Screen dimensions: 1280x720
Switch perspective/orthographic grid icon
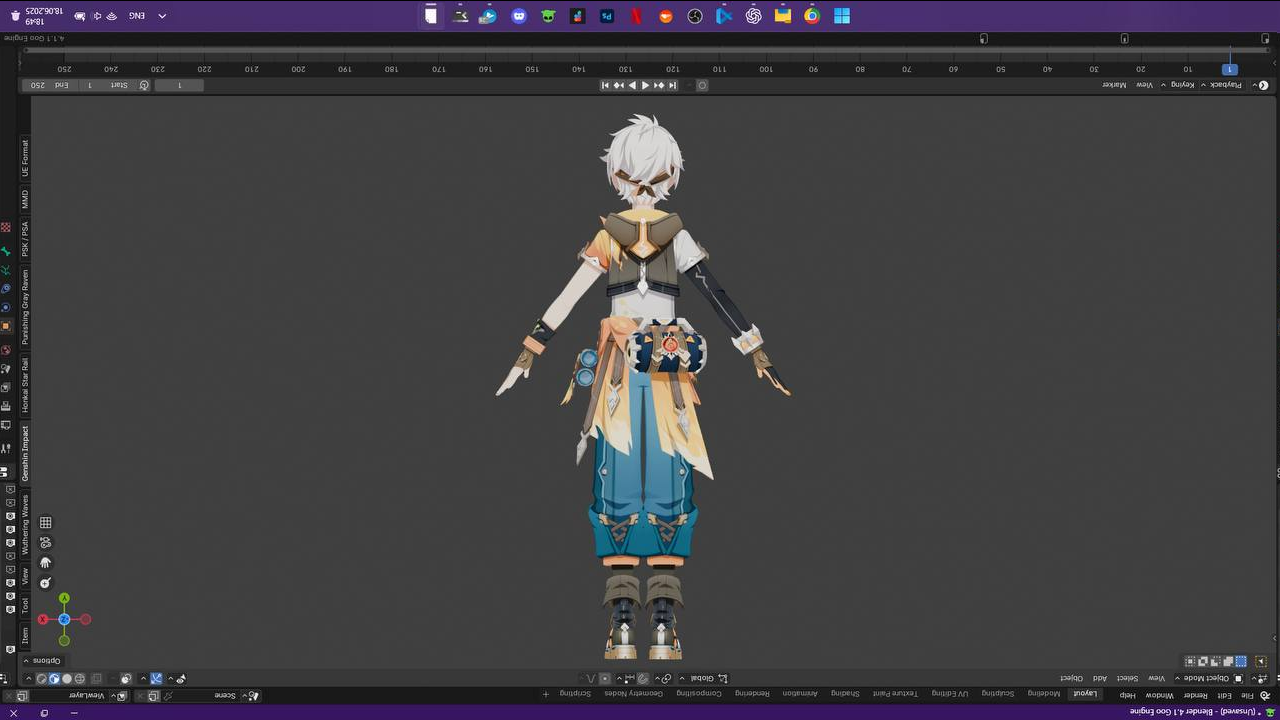point(45,522)
